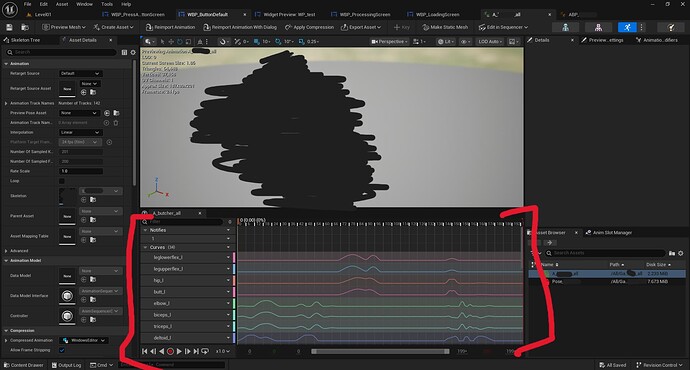
Task: Open the Physics asset mode icon
Action: [671, 27]
